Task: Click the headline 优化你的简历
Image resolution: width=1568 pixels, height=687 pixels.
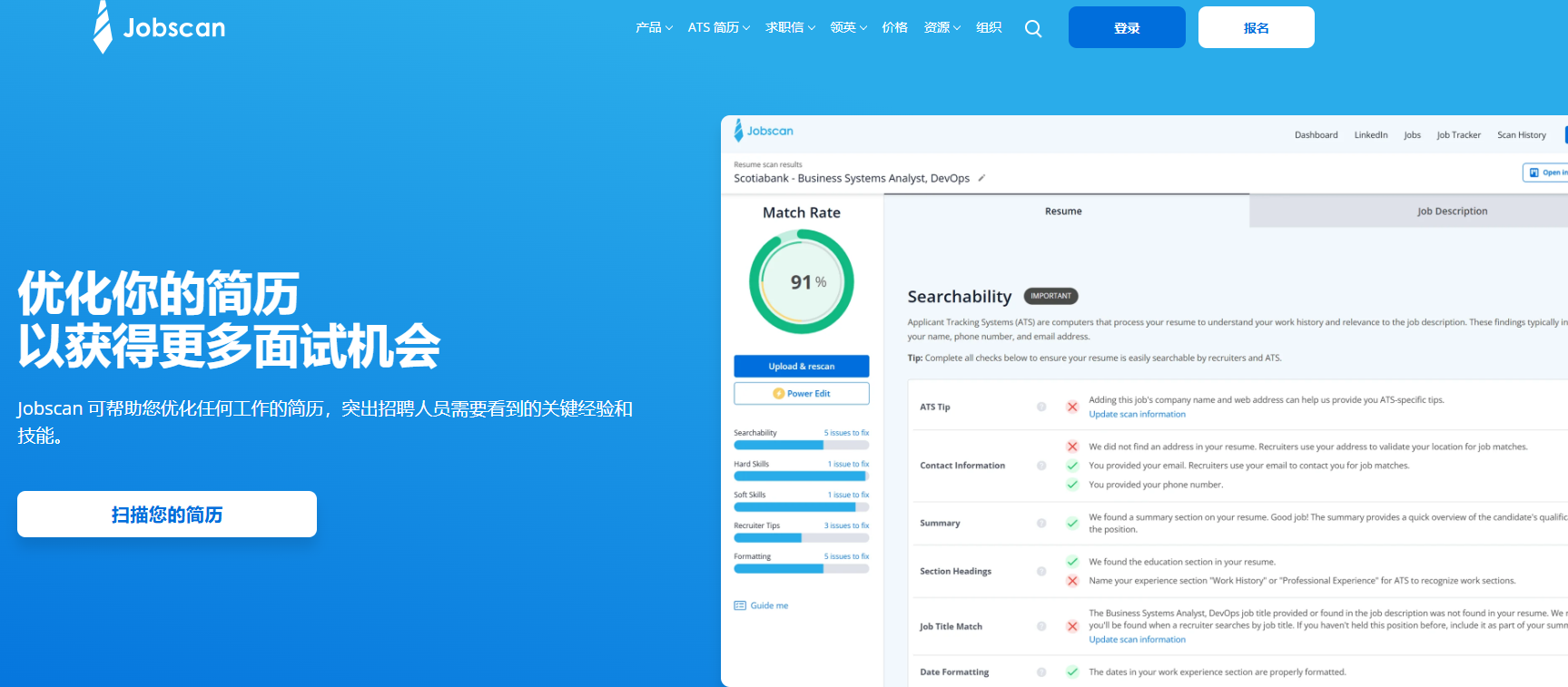Action: (x=158, y=293)
